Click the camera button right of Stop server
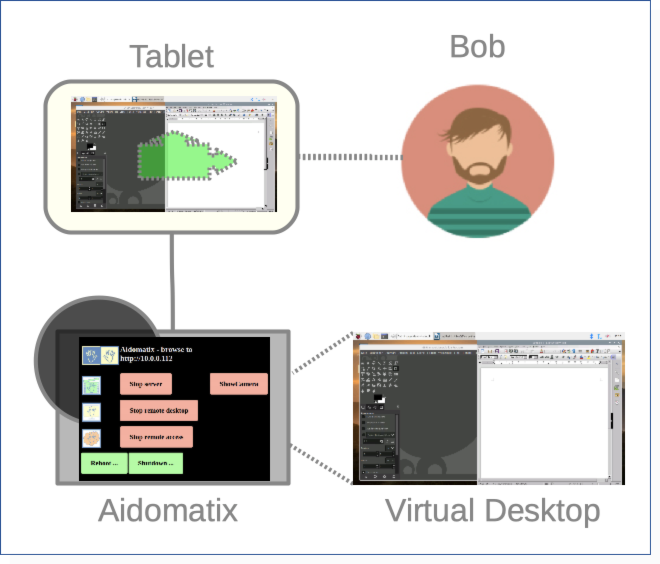Screen dimensions: 660x564 pos(239,384)
